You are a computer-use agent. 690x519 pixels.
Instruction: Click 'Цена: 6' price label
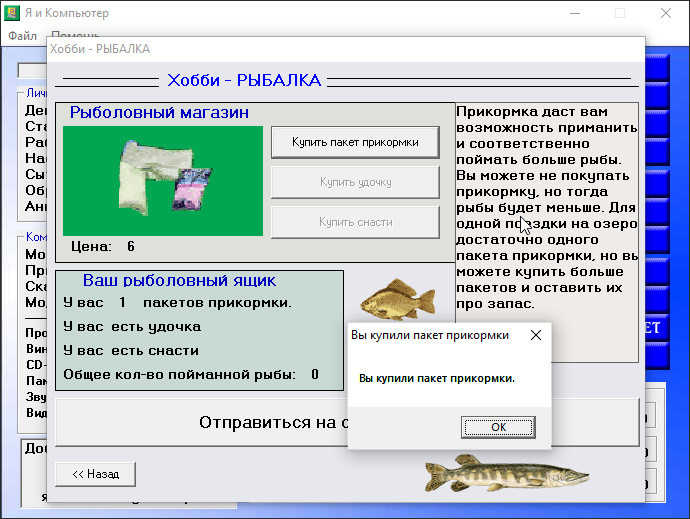point(103,247)
